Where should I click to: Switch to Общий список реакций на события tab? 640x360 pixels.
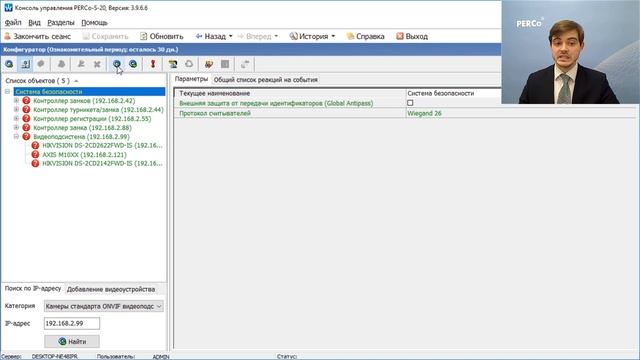[266, 80]
